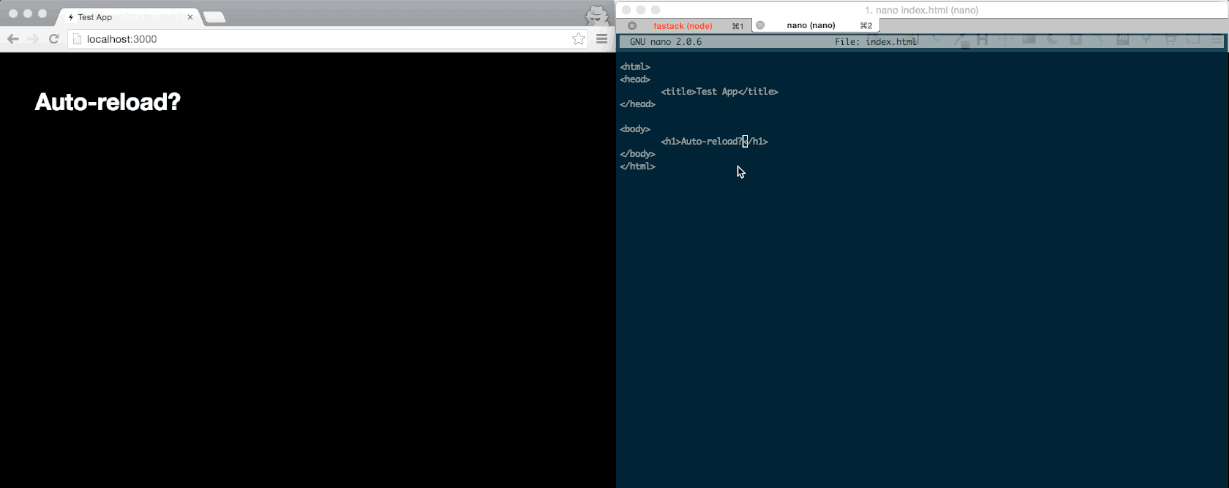The width and height of the screenshot is (1229, 488).
Task: Click the browser forward arrow
Action: click(x=33, y=39)
